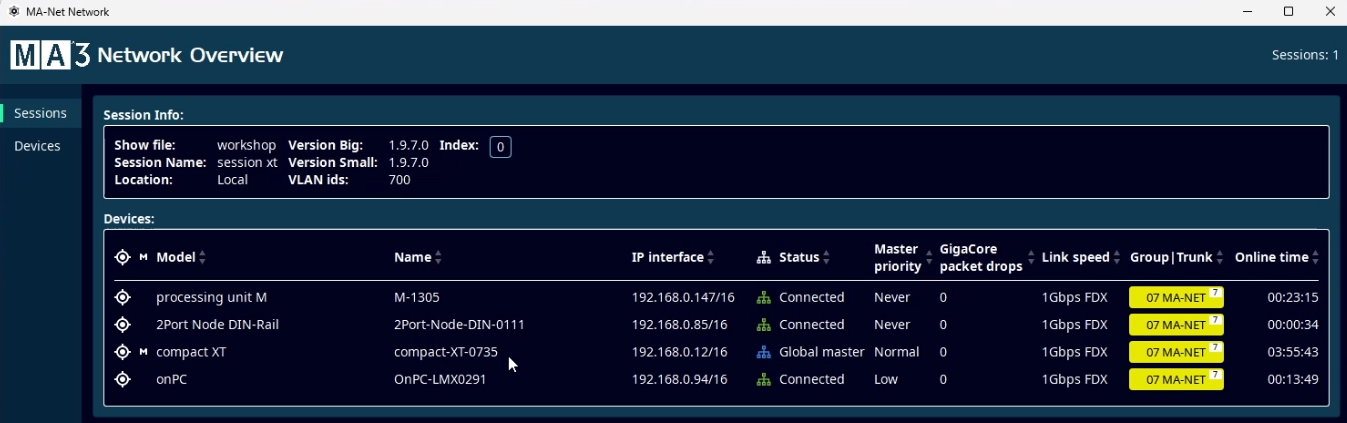The width and height of the screenshot is (1347, 423).
Task: Click the session Index 0 box
Action: click(x=500, y=147)
